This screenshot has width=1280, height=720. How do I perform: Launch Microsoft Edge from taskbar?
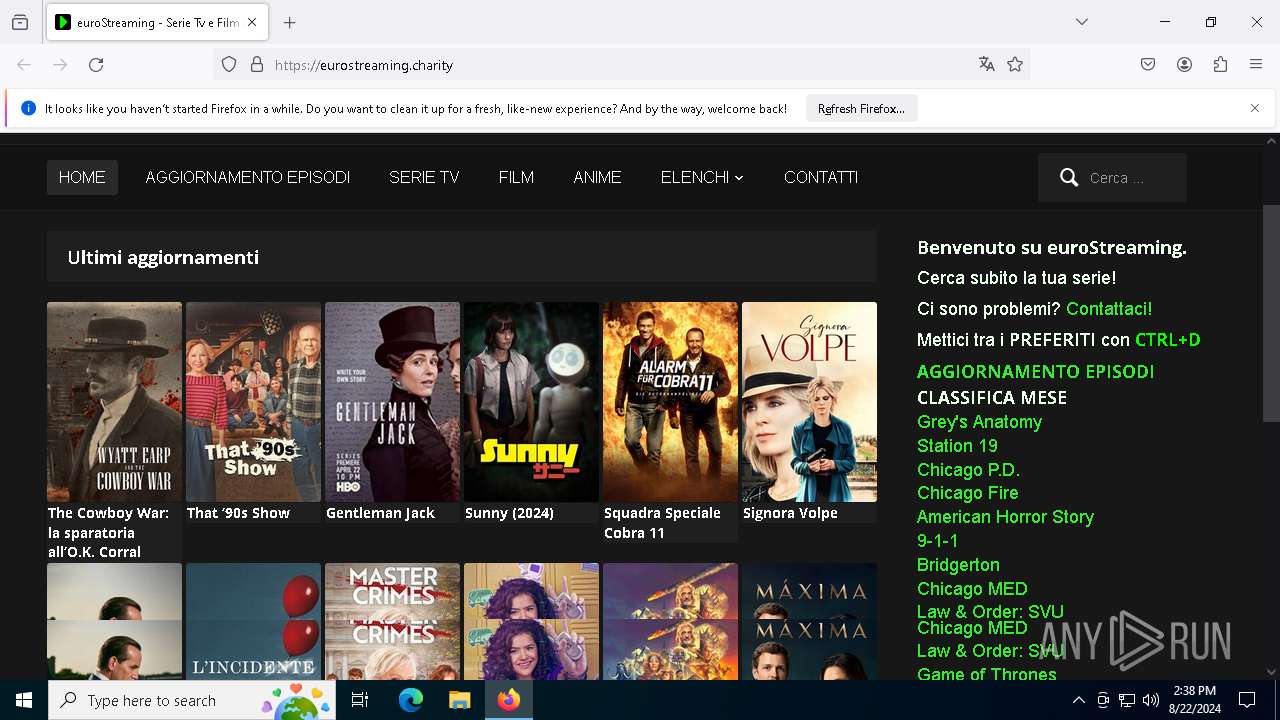[411, 700]
